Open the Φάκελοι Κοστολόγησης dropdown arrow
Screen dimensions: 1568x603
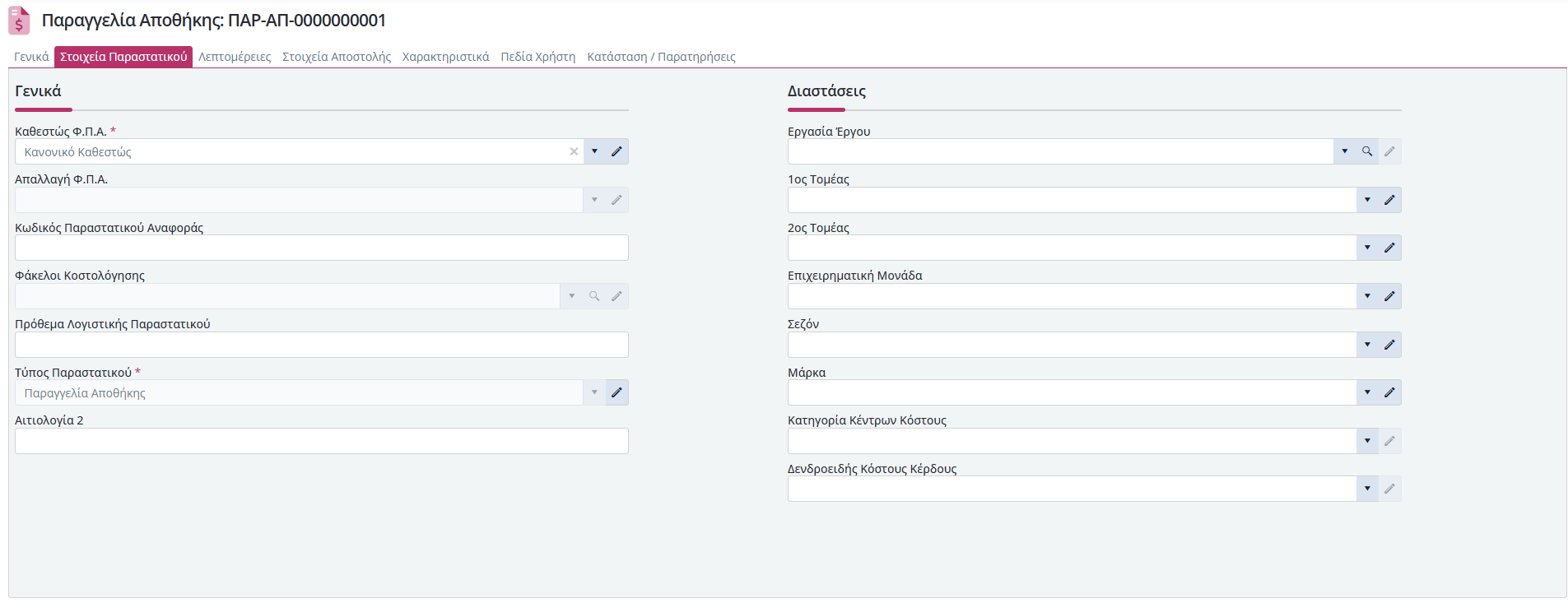click(x=572, y=296)
